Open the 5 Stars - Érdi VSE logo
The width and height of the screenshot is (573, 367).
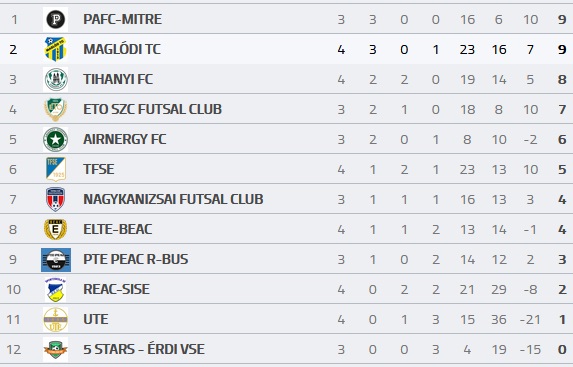point(56,349)
